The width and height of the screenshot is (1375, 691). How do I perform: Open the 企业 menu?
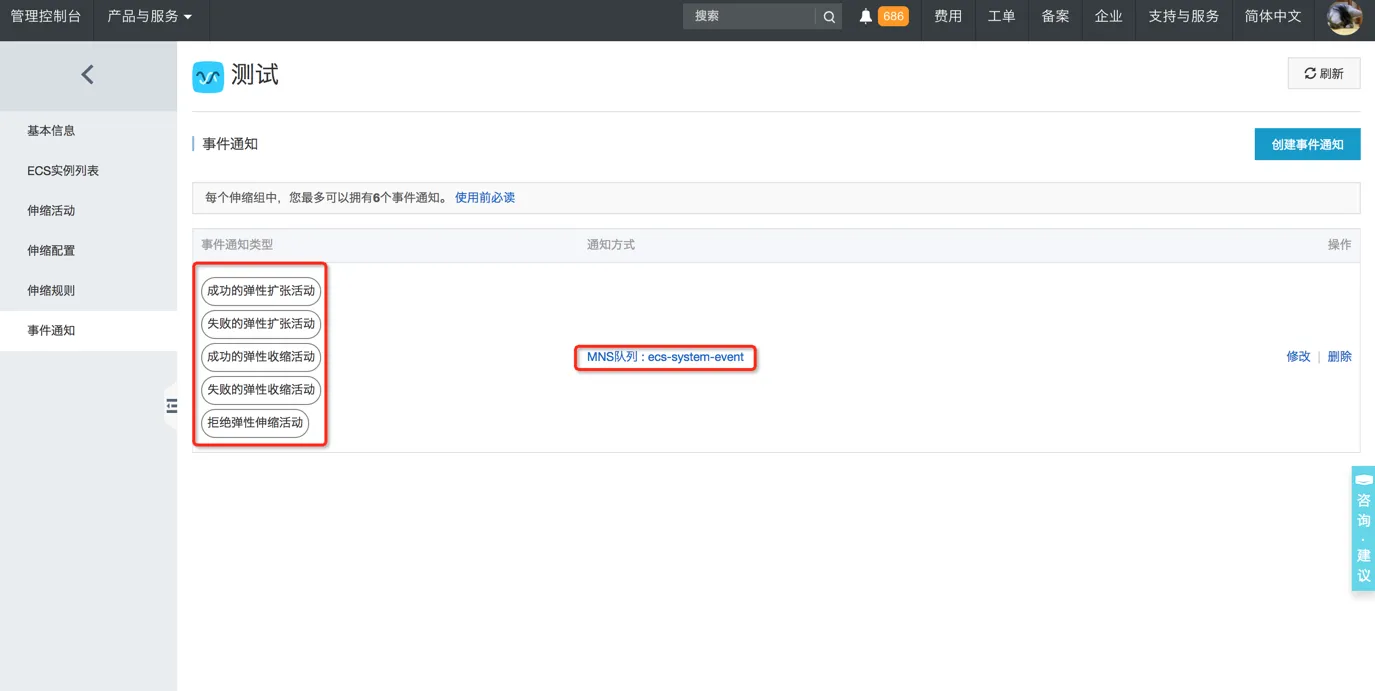click(1108, 16)
